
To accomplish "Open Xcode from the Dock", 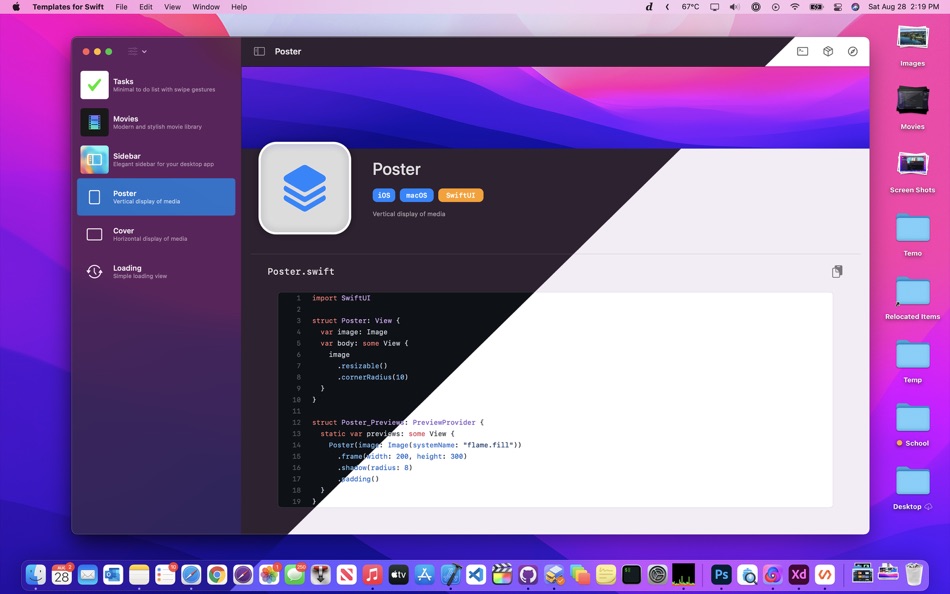I will click(450, 574).
